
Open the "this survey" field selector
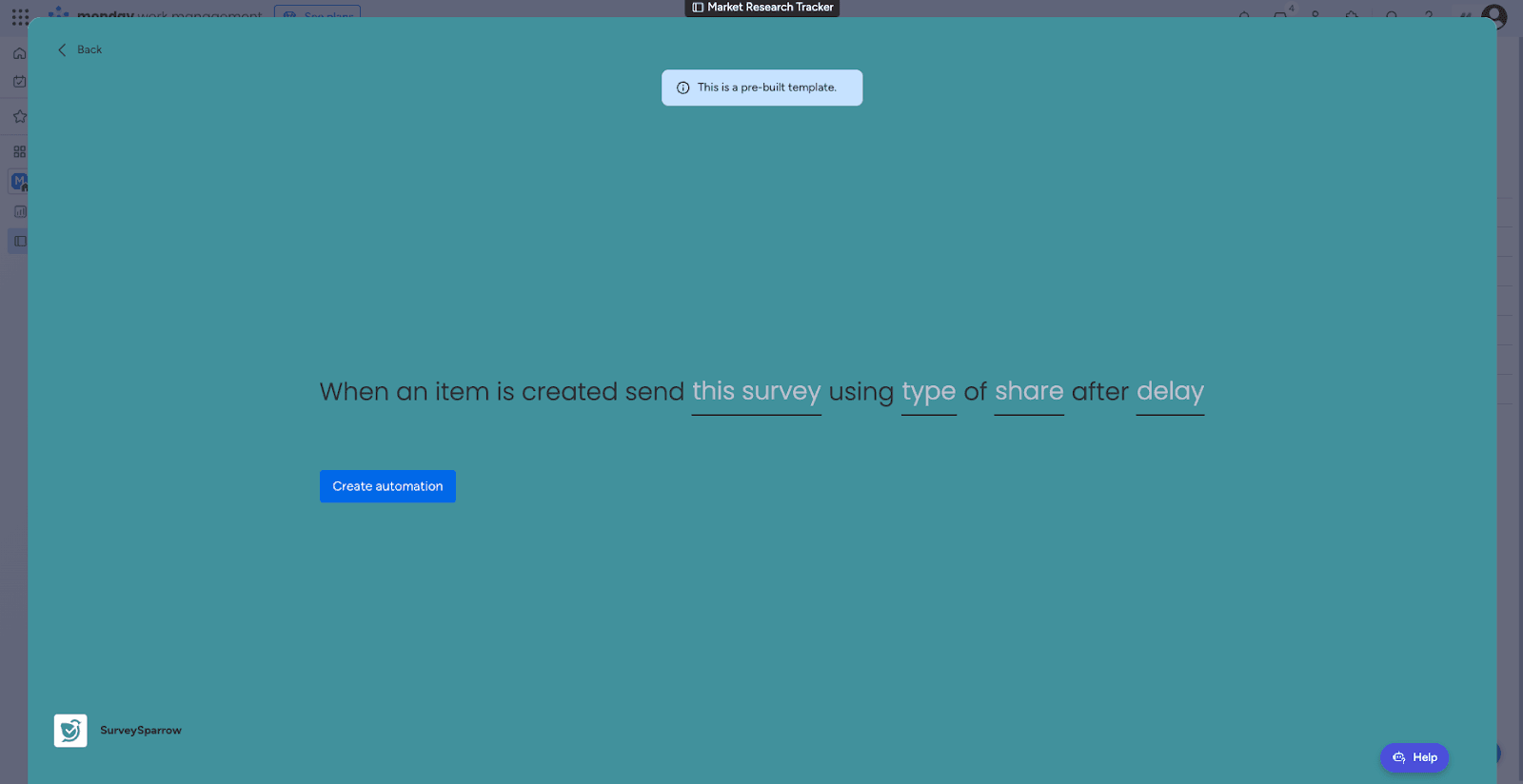pos(756,392)
